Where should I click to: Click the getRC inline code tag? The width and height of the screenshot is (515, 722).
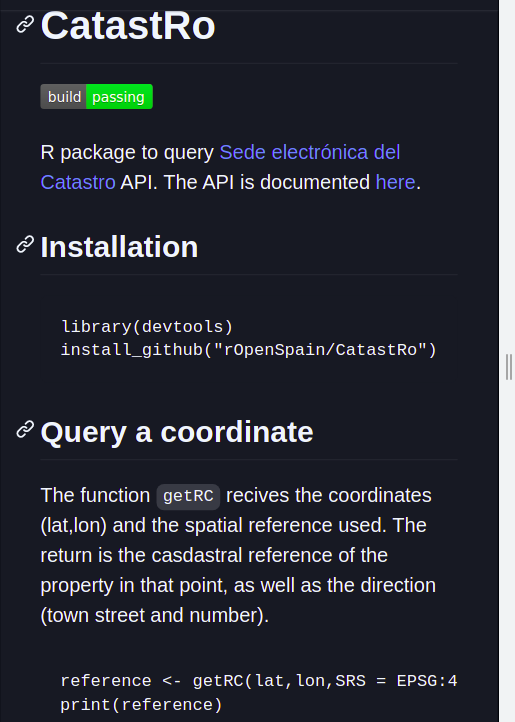click(x=188, y=496)
